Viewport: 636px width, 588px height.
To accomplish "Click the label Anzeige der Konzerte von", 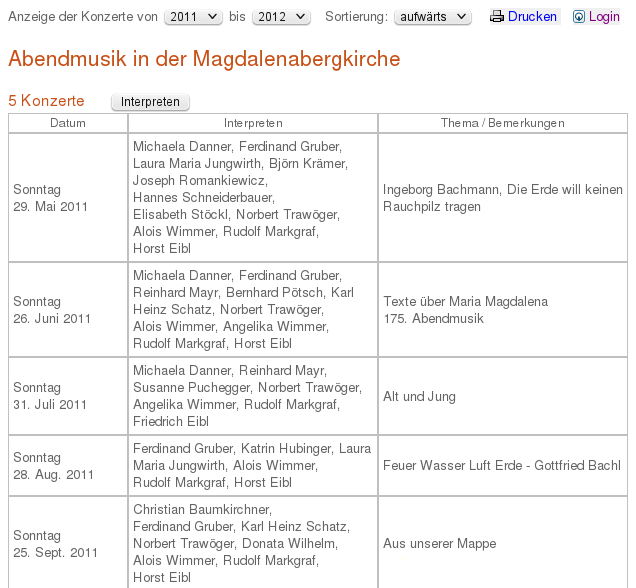I will coord(83,17).
